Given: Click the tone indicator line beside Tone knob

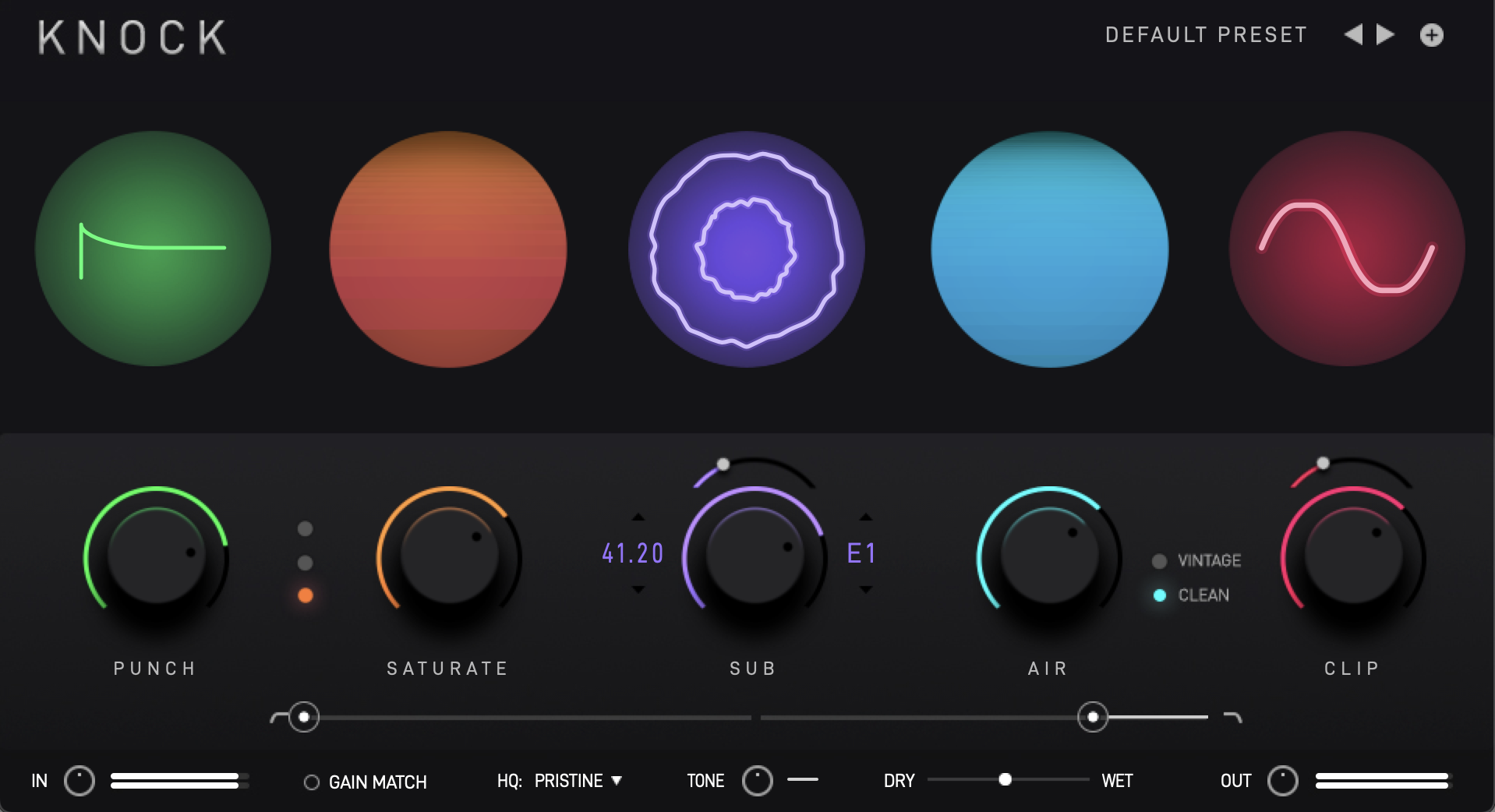Looking at the screenshot, I should point(803,779).
